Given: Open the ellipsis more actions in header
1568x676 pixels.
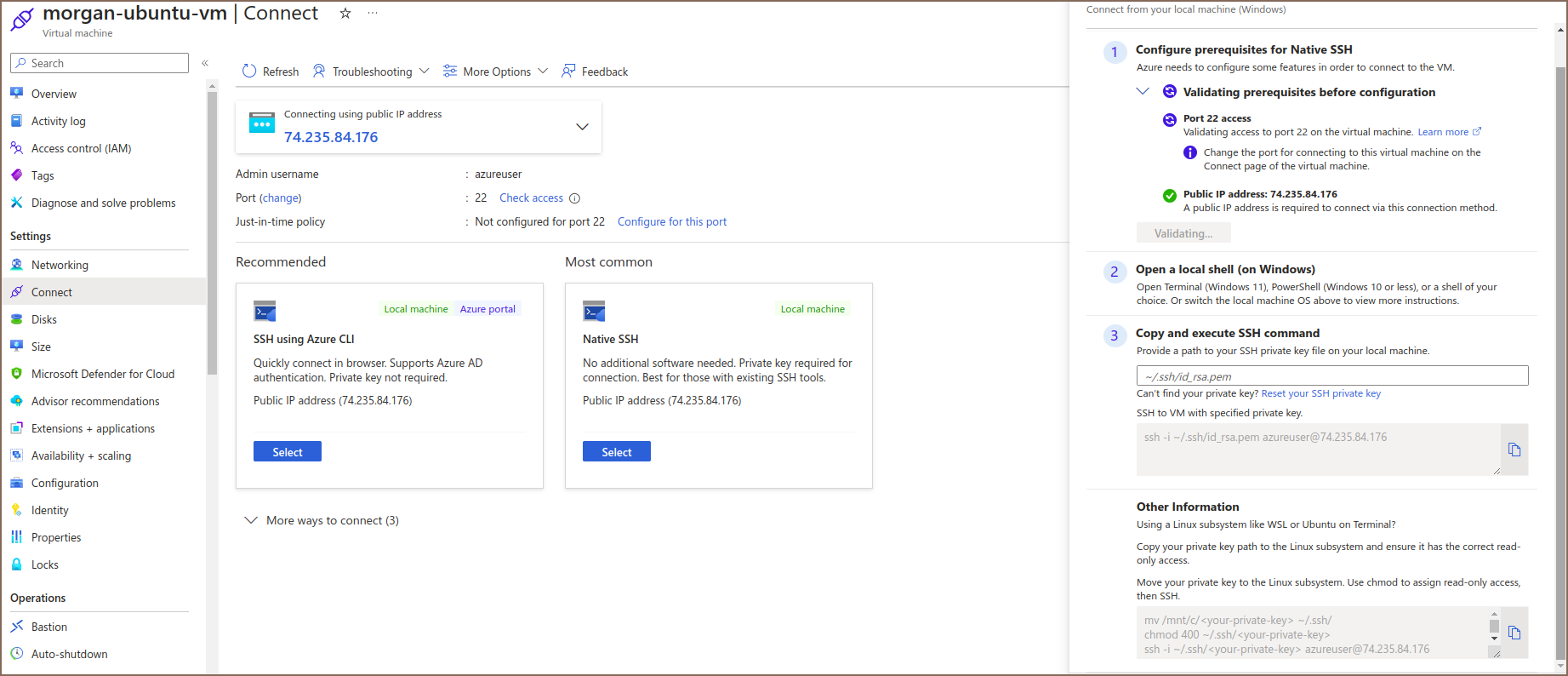Looking at the screenshot, I should [x=373, y=14].
